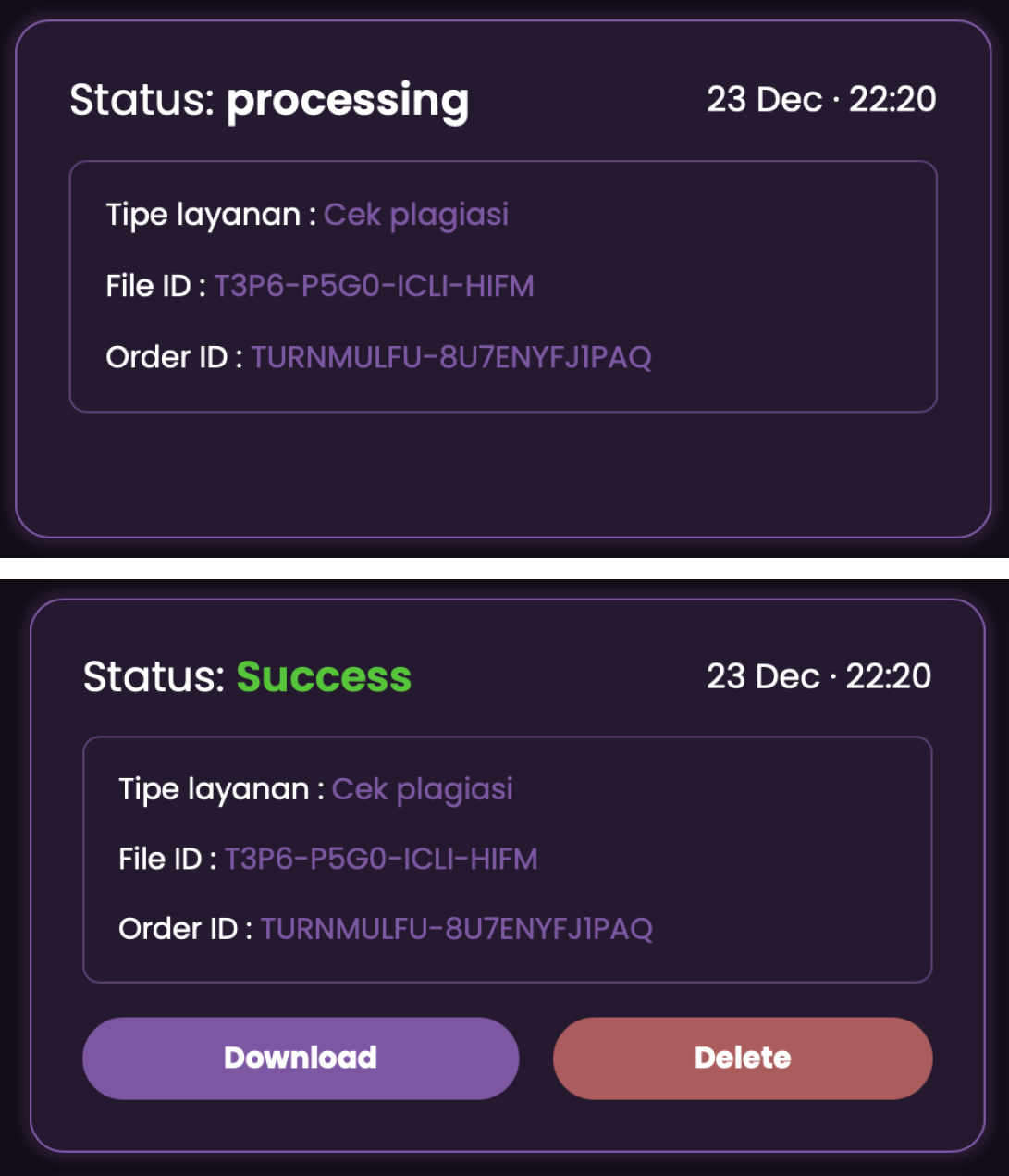The height and width of the screenshot is (1176, 1009).
Task: Click the 'Cek plagiasi' text in the Success card
Action: coord(423,790)
